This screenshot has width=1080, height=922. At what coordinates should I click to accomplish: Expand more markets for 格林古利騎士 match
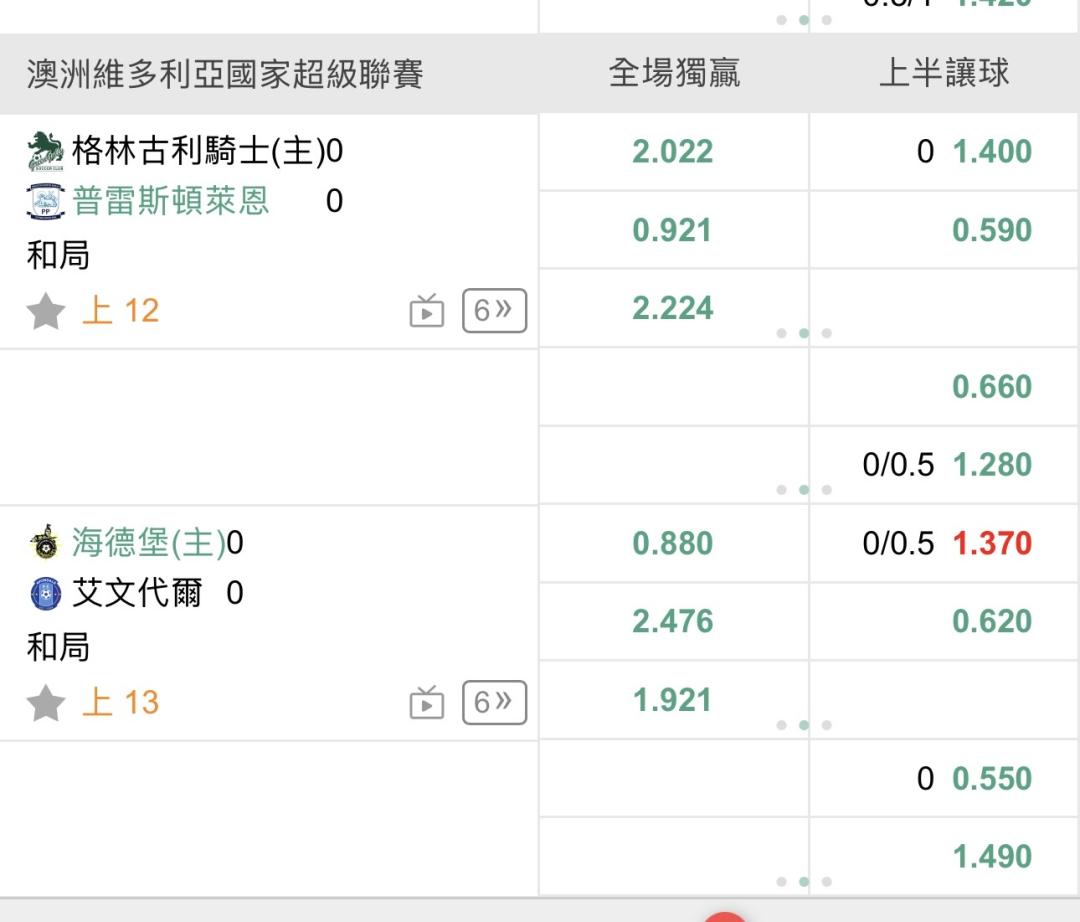(x=494, y=311)
